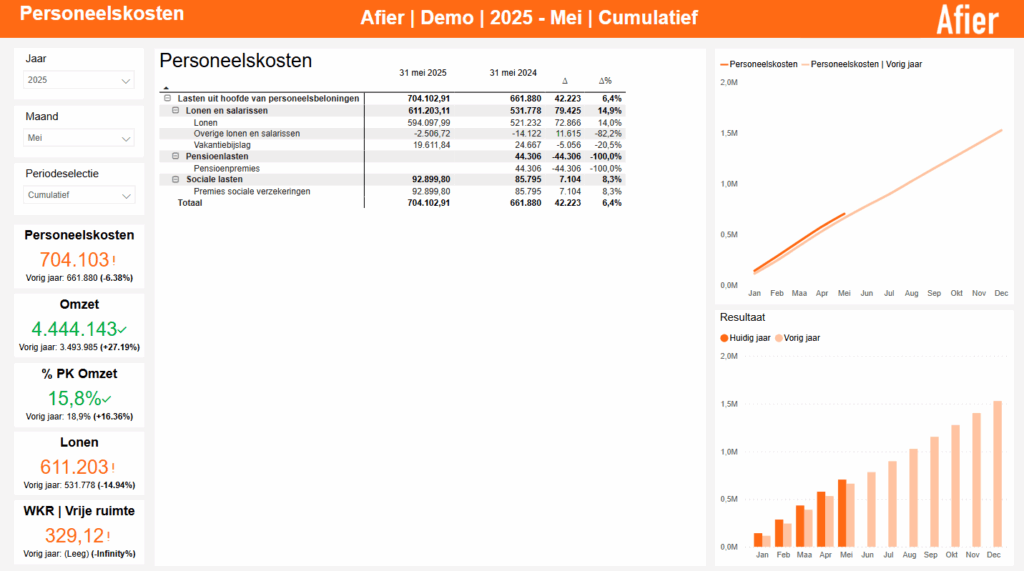Open the Maand dropdown showing Mei

pos(79,138)
